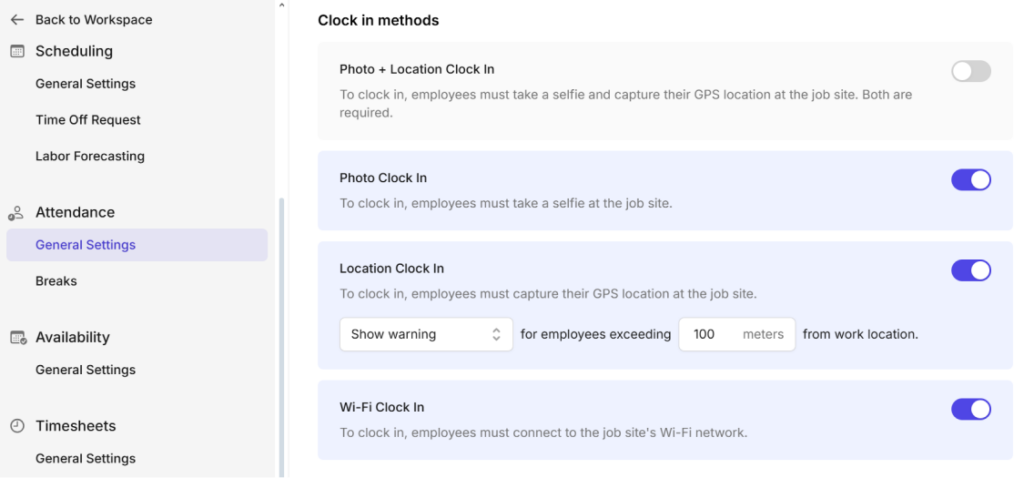
Task: Select Breaks under Attendance
Action: tap(56, 281)
